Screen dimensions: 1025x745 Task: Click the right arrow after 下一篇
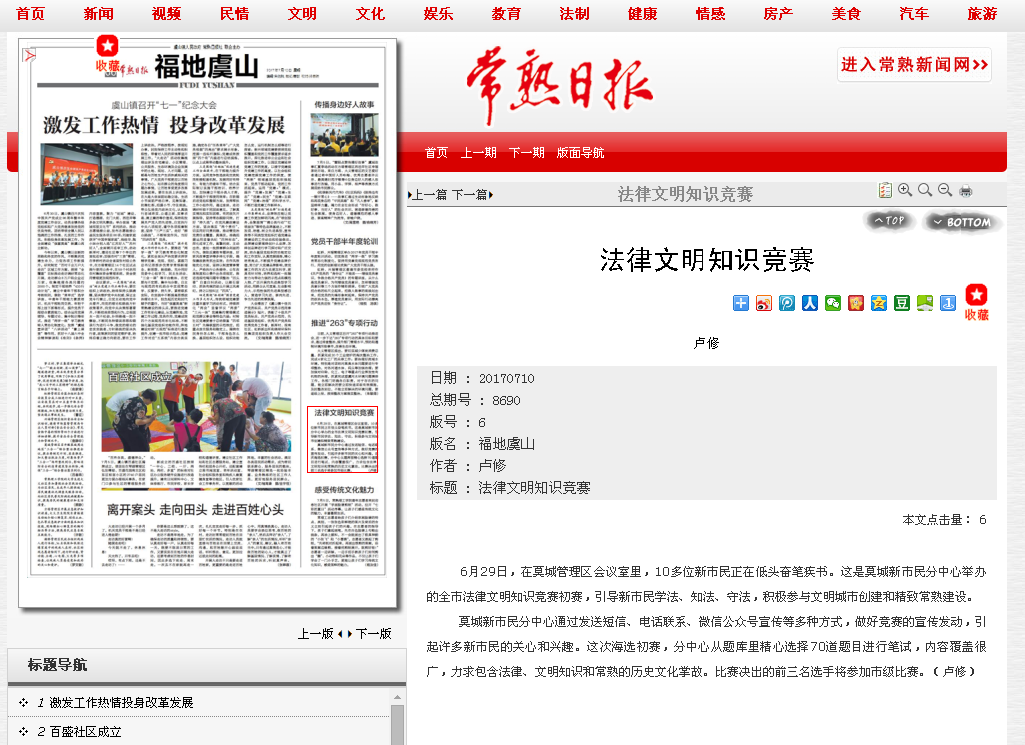490,195
